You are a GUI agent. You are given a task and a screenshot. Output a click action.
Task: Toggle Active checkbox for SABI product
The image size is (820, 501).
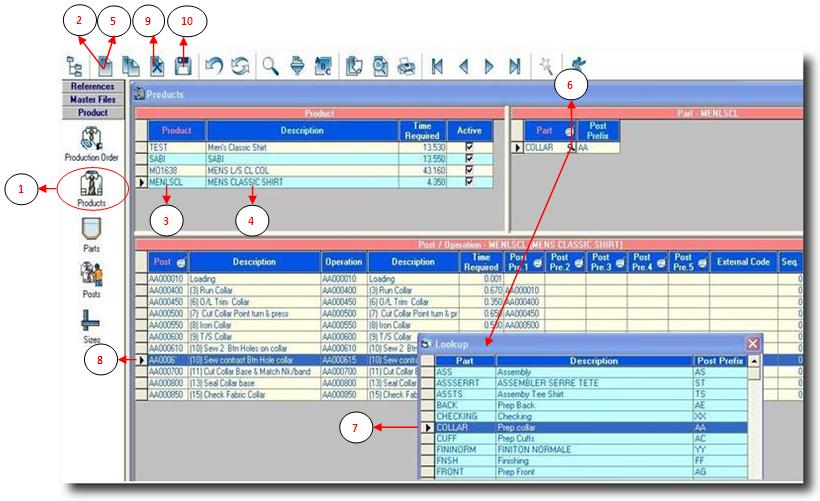click(470, 158)
